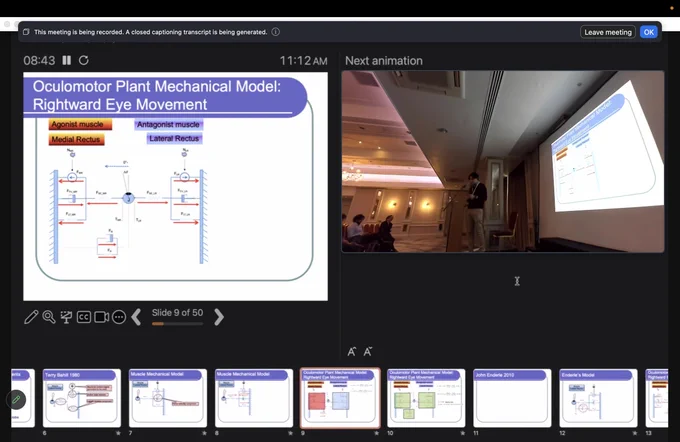Click the green pencil annotate button
This screenshot has width=680, height=442.
pos(16,399)
